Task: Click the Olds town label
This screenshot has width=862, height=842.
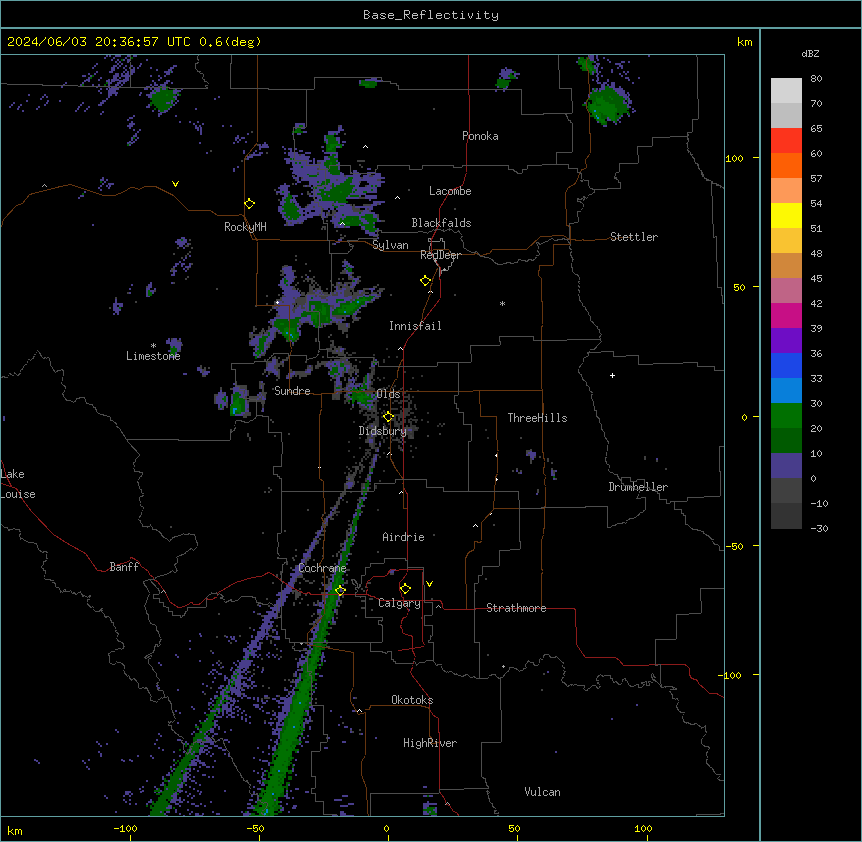Action: coord(388,394)
